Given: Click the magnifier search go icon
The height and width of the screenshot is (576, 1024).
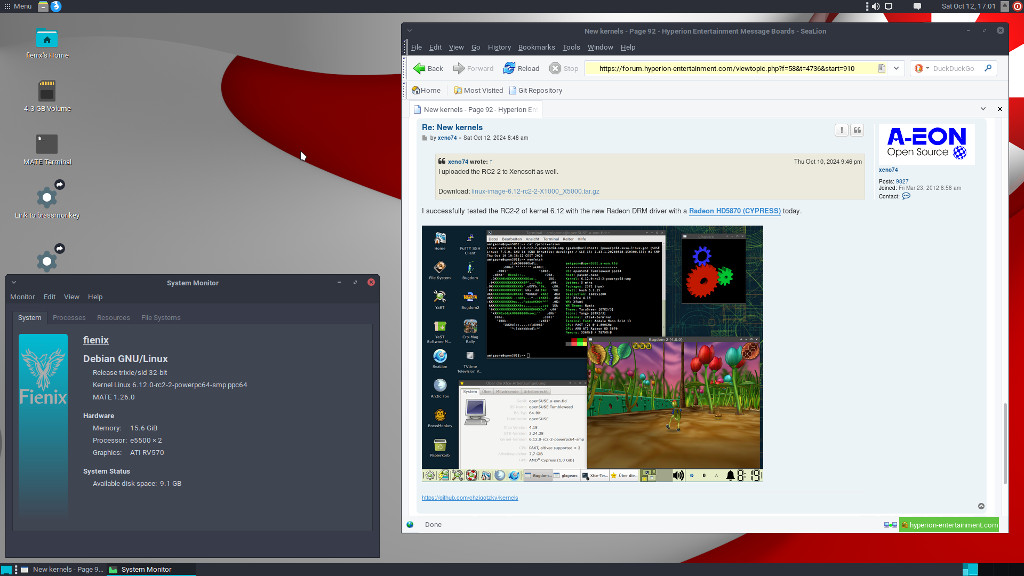Looking at the screenshot, I should [x=988, y=68].
